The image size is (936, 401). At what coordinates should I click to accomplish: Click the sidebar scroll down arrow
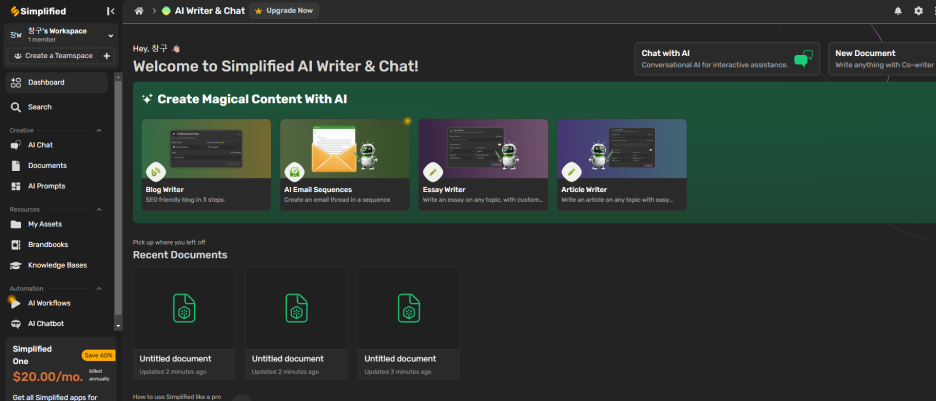point(118,326)
